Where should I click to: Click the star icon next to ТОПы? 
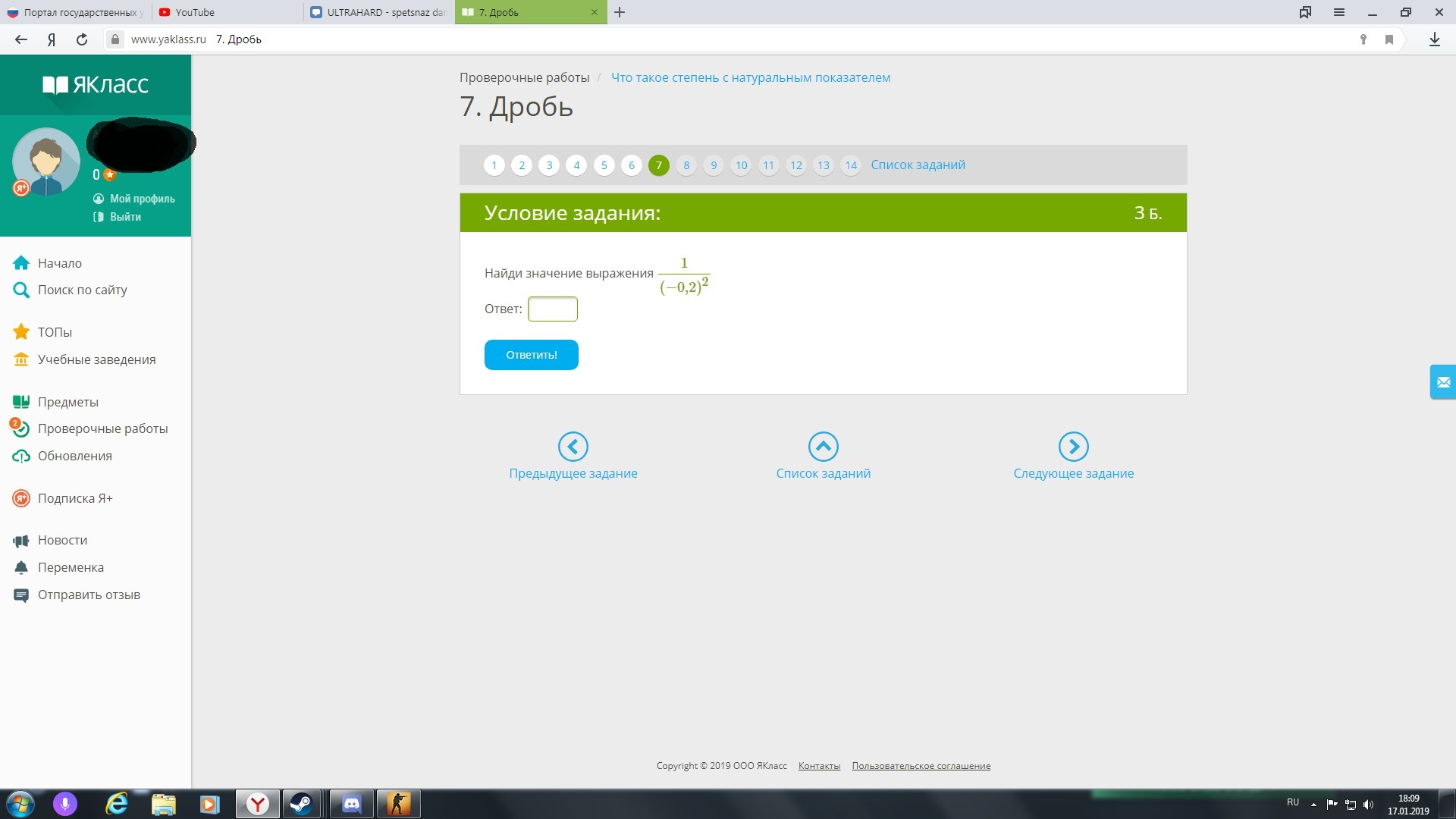click(21, 332)
